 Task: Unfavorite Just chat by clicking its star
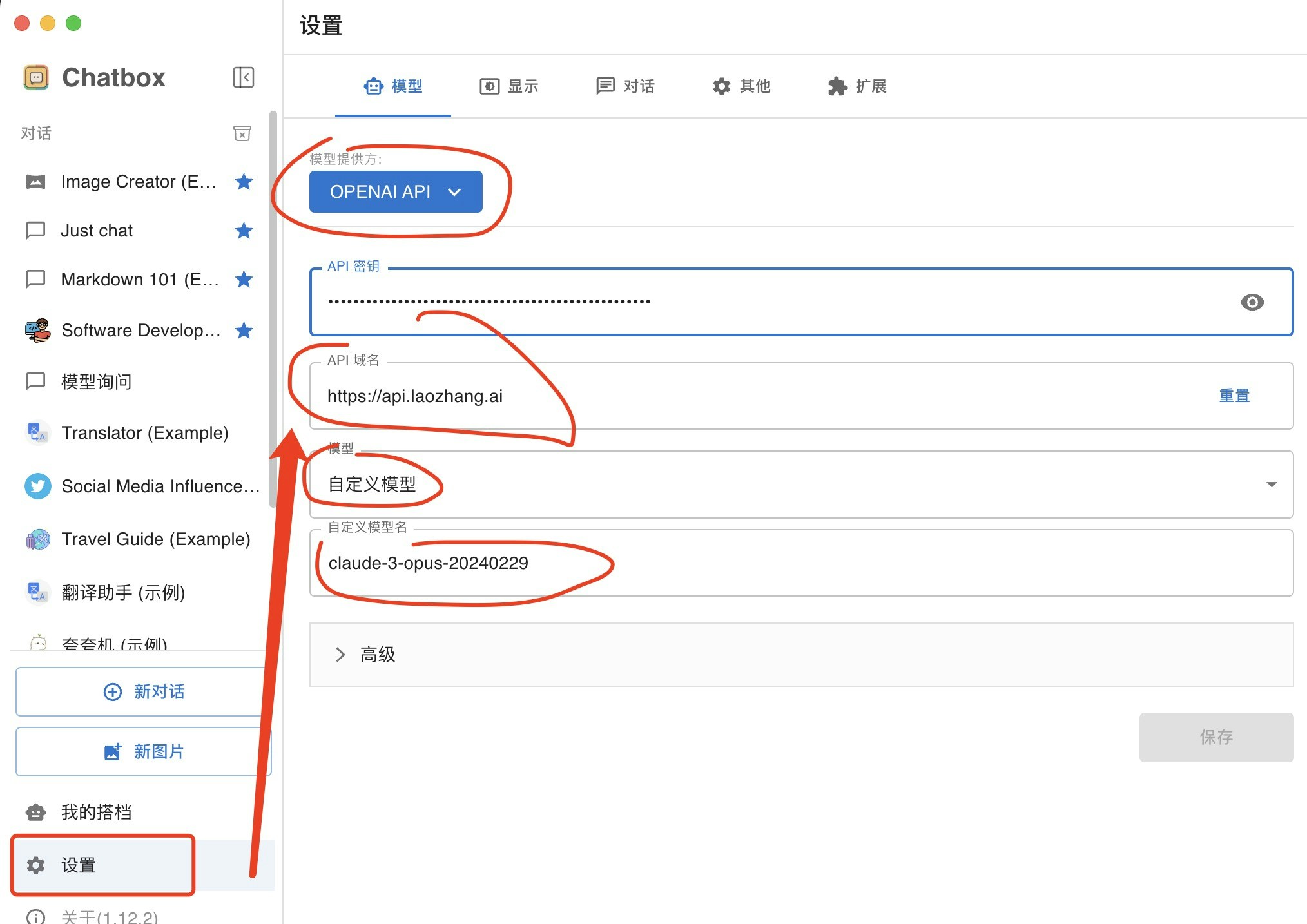coord(244,230)
